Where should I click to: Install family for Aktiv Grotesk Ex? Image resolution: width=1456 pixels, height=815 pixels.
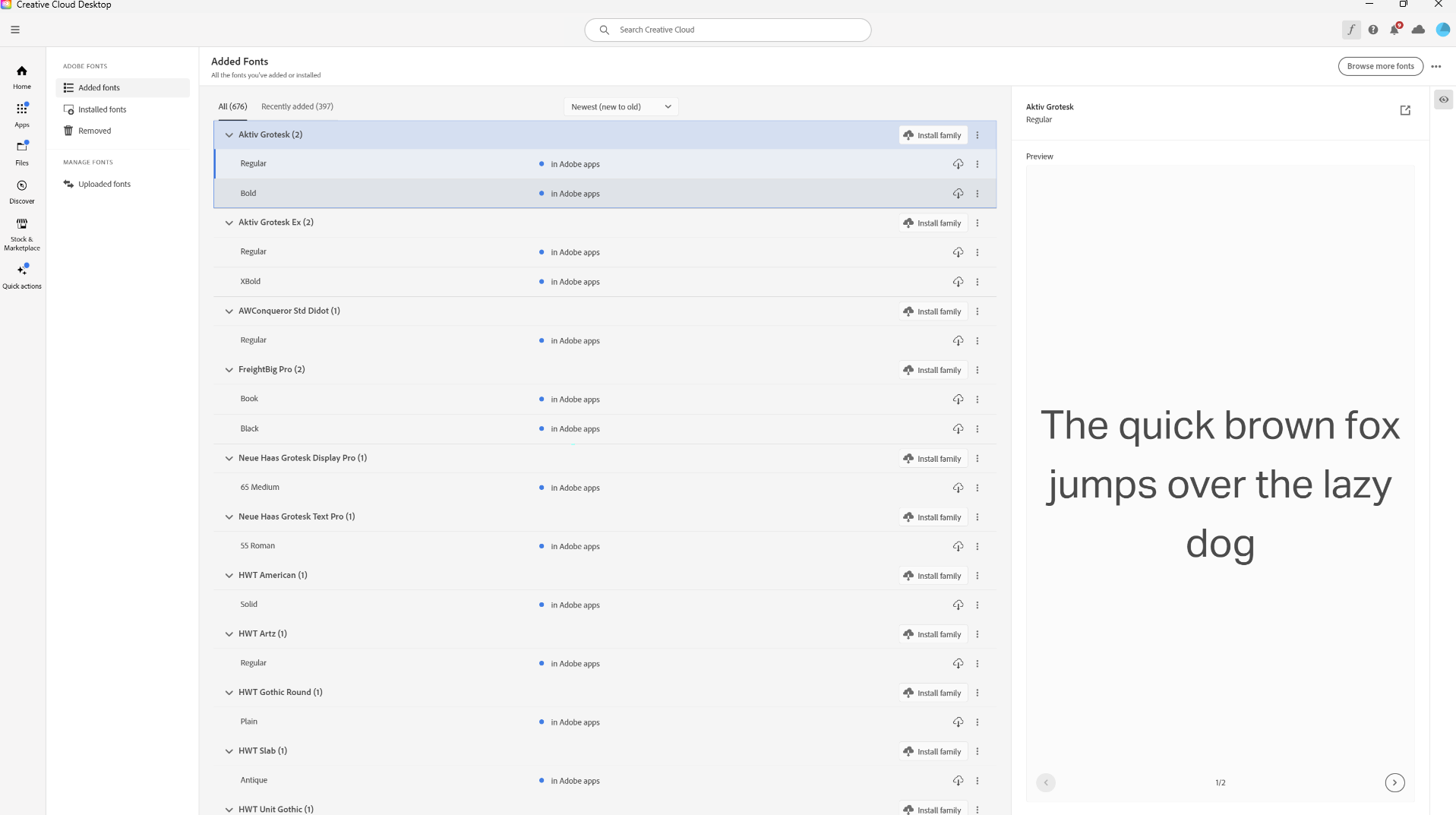tap(933, 223)
